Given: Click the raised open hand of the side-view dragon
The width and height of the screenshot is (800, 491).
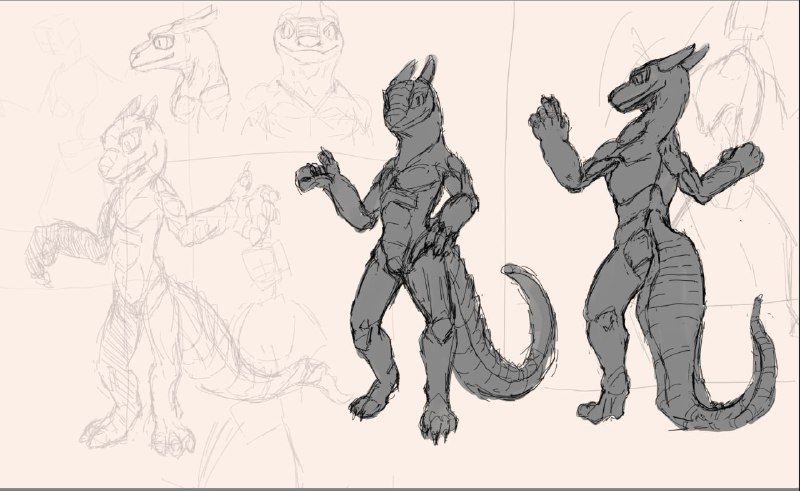Looking at the screenshot, I should click(x=549, y=119).
